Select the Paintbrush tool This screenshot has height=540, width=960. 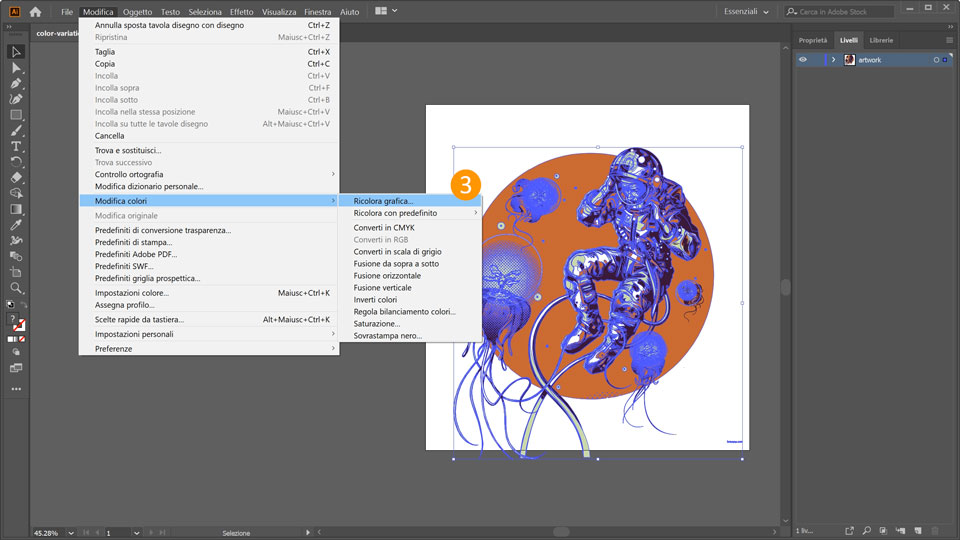tap(16, 130)
